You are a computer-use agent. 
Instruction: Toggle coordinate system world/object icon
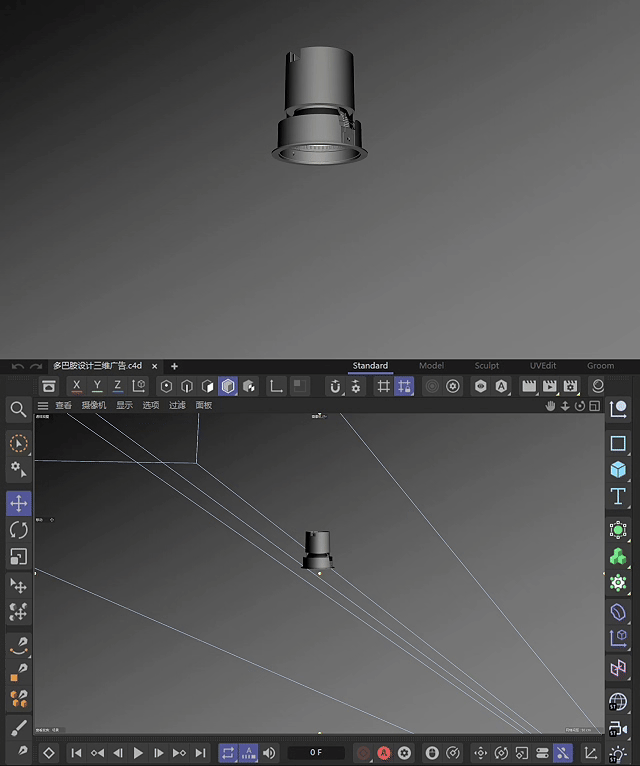[x=139, y=386]
